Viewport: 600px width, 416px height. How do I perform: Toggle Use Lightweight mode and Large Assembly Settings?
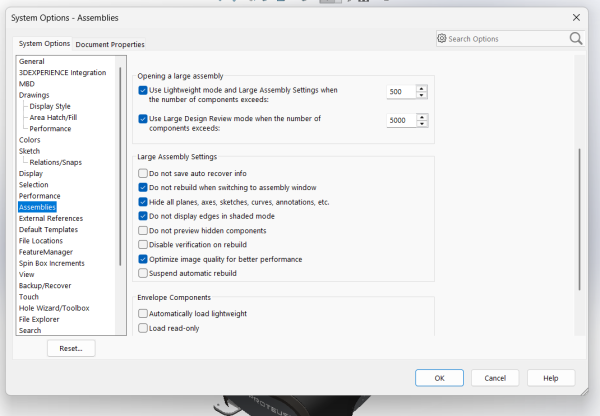tap(143, 90)
